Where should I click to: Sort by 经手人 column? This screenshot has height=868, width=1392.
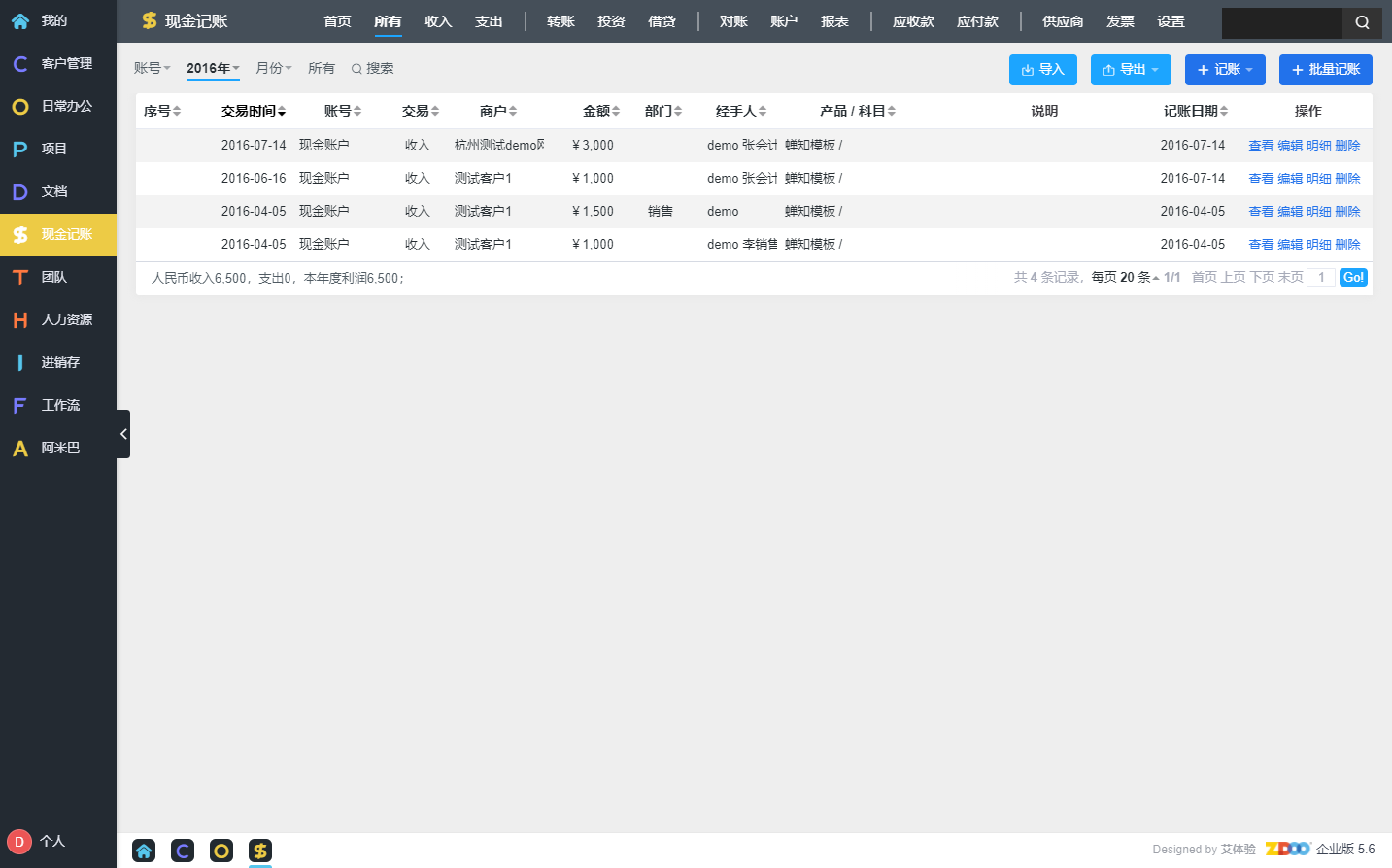coord(741,111)
